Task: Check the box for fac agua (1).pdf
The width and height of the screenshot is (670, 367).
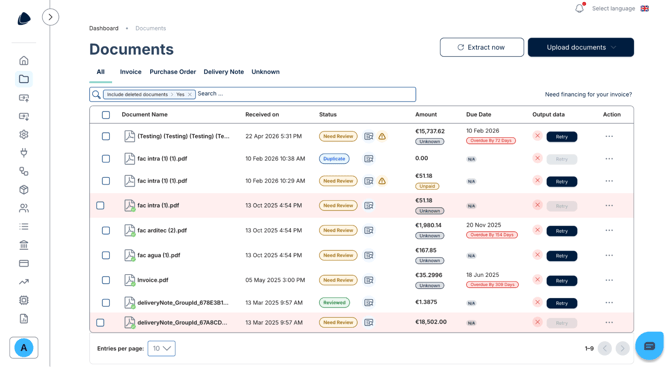Action: [x=106, y=255]
